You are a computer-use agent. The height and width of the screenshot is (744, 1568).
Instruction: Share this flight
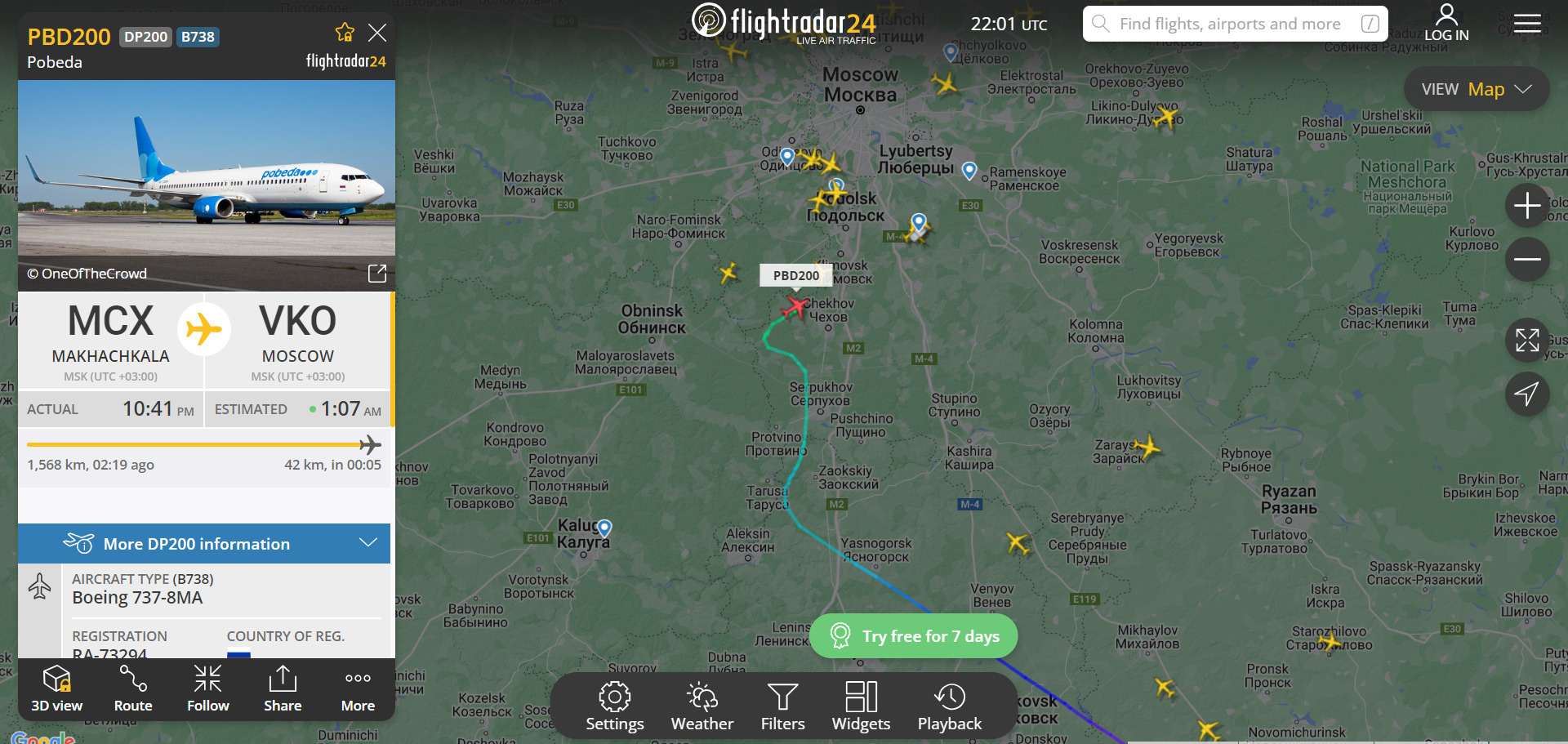tap(283, 689)
